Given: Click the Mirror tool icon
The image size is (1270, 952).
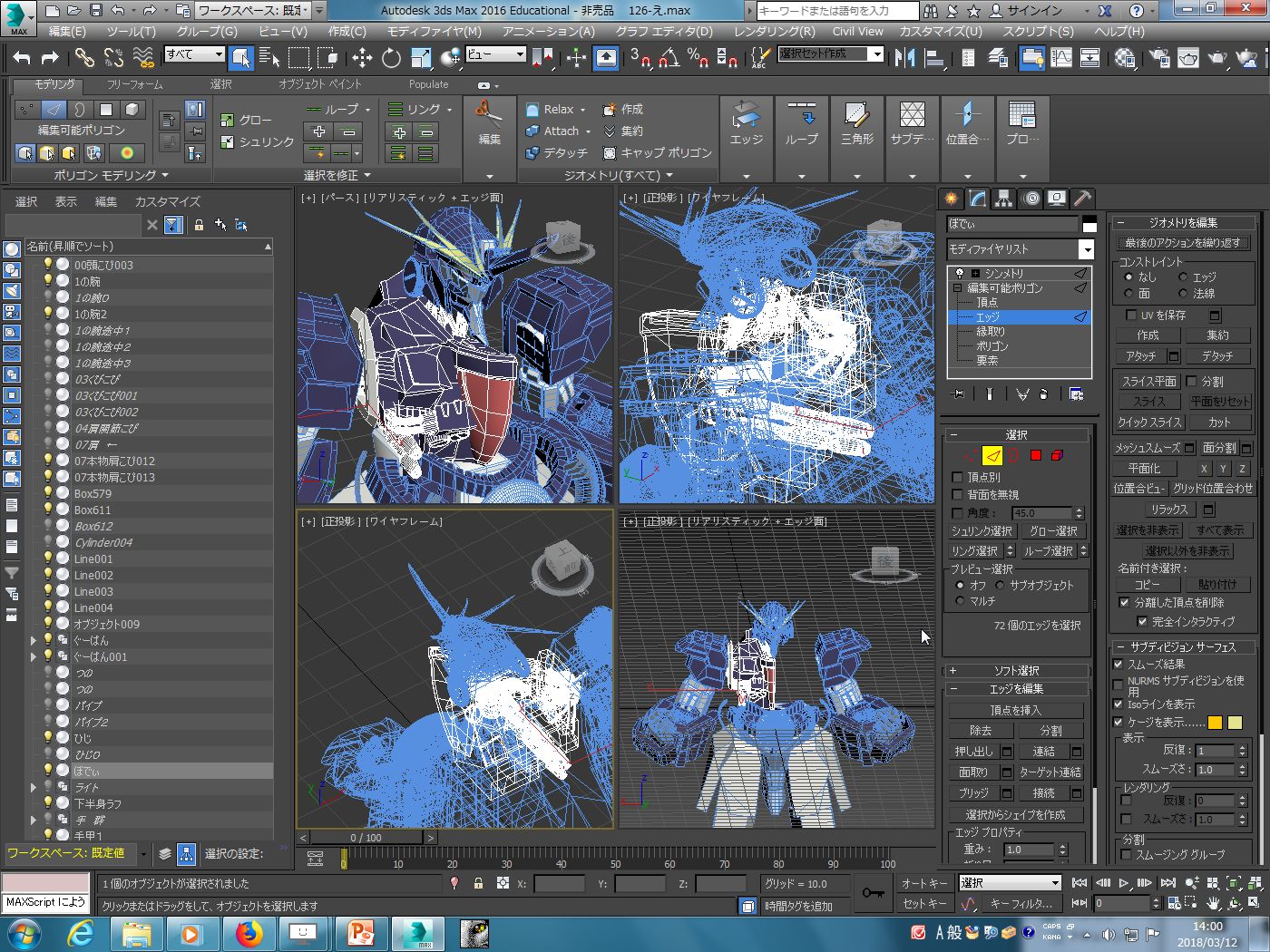Looking at the screenshot, I should [904, 58].
